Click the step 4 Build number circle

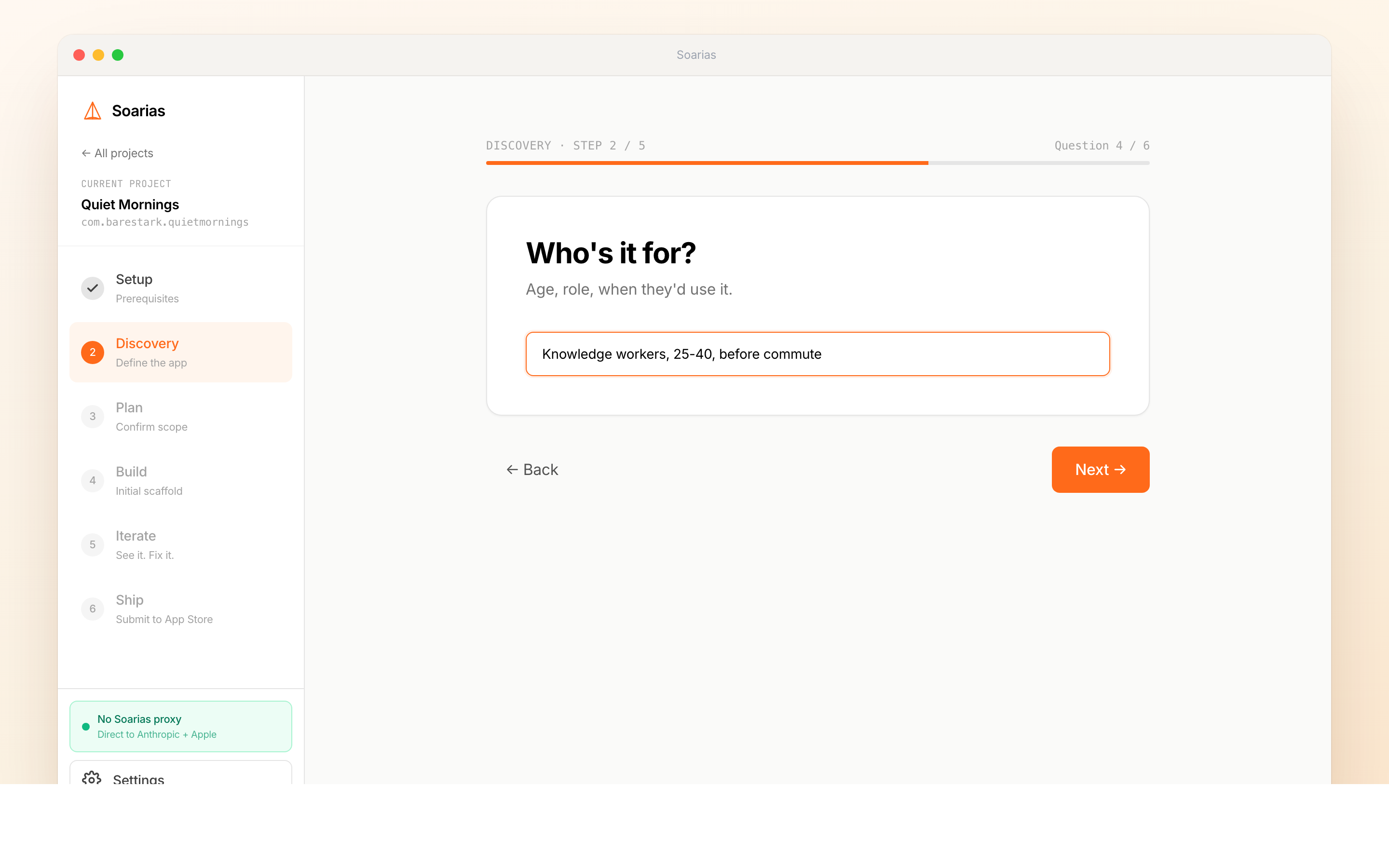tap(93, 480)
